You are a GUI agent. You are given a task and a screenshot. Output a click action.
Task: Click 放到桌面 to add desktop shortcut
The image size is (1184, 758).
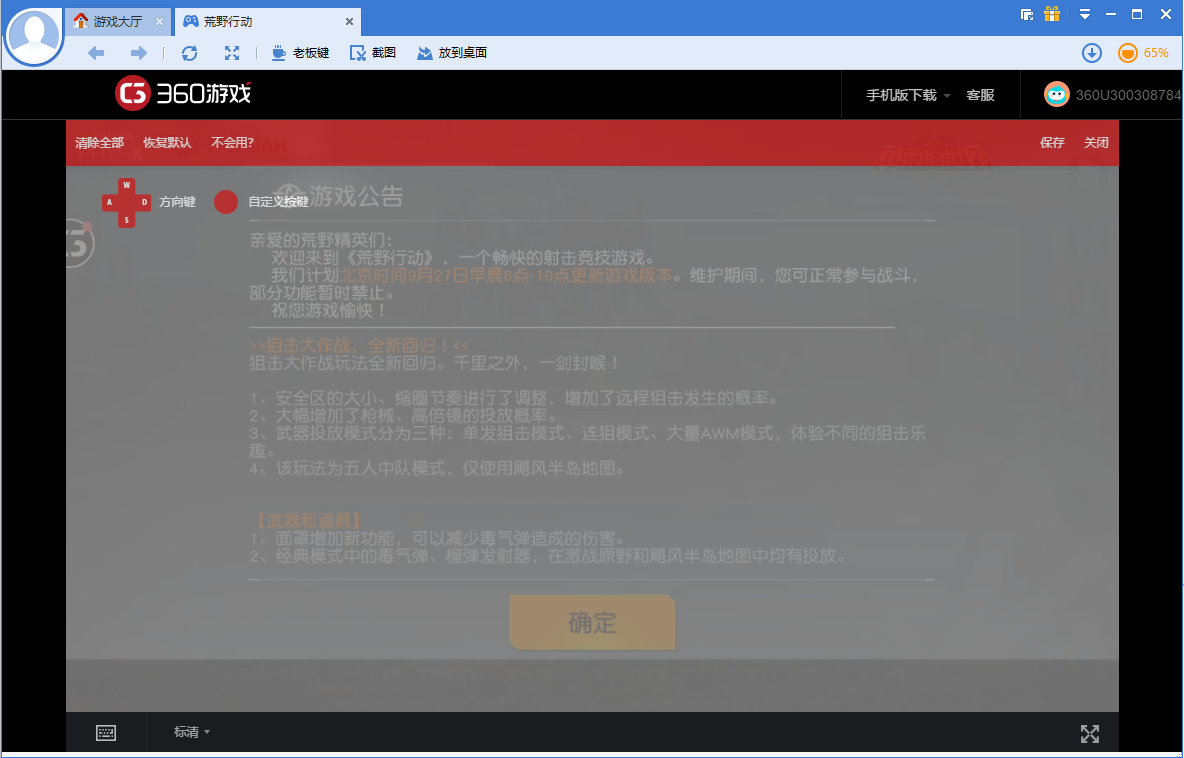pyautogui.click(x=452, y=53)
